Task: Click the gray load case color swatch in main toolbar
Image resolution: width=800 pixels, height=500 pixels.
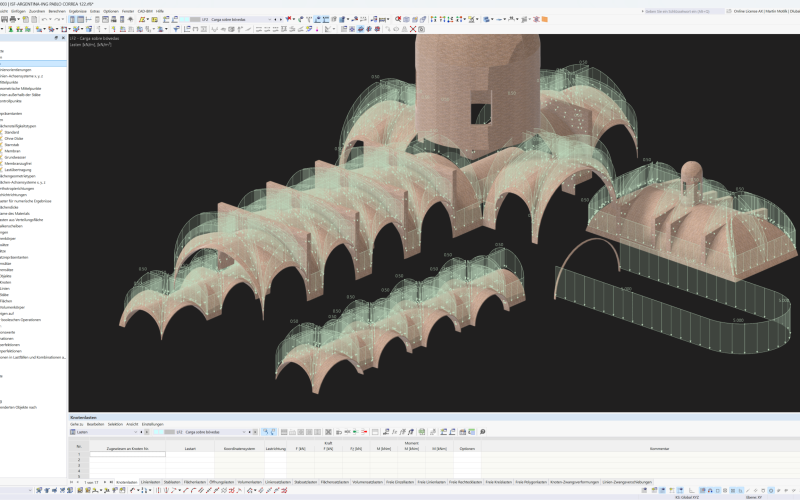Action: pyautogui.click(x=195, y=19)
